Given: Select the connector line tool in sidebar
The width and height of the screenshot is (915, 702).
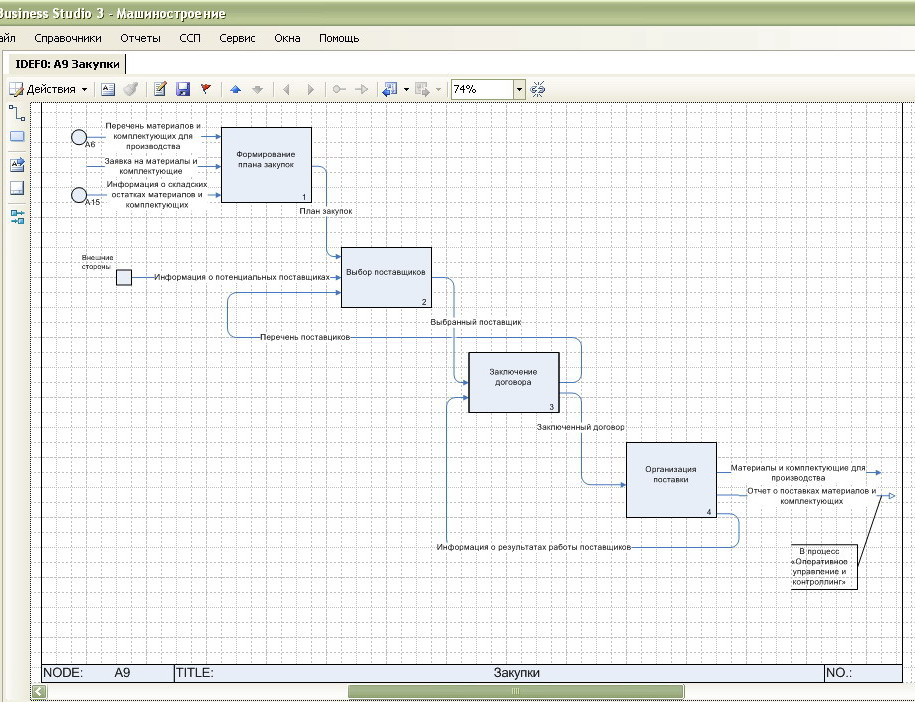Looking at the screenshot, I should pyautogui.click(x=17, y=112).
